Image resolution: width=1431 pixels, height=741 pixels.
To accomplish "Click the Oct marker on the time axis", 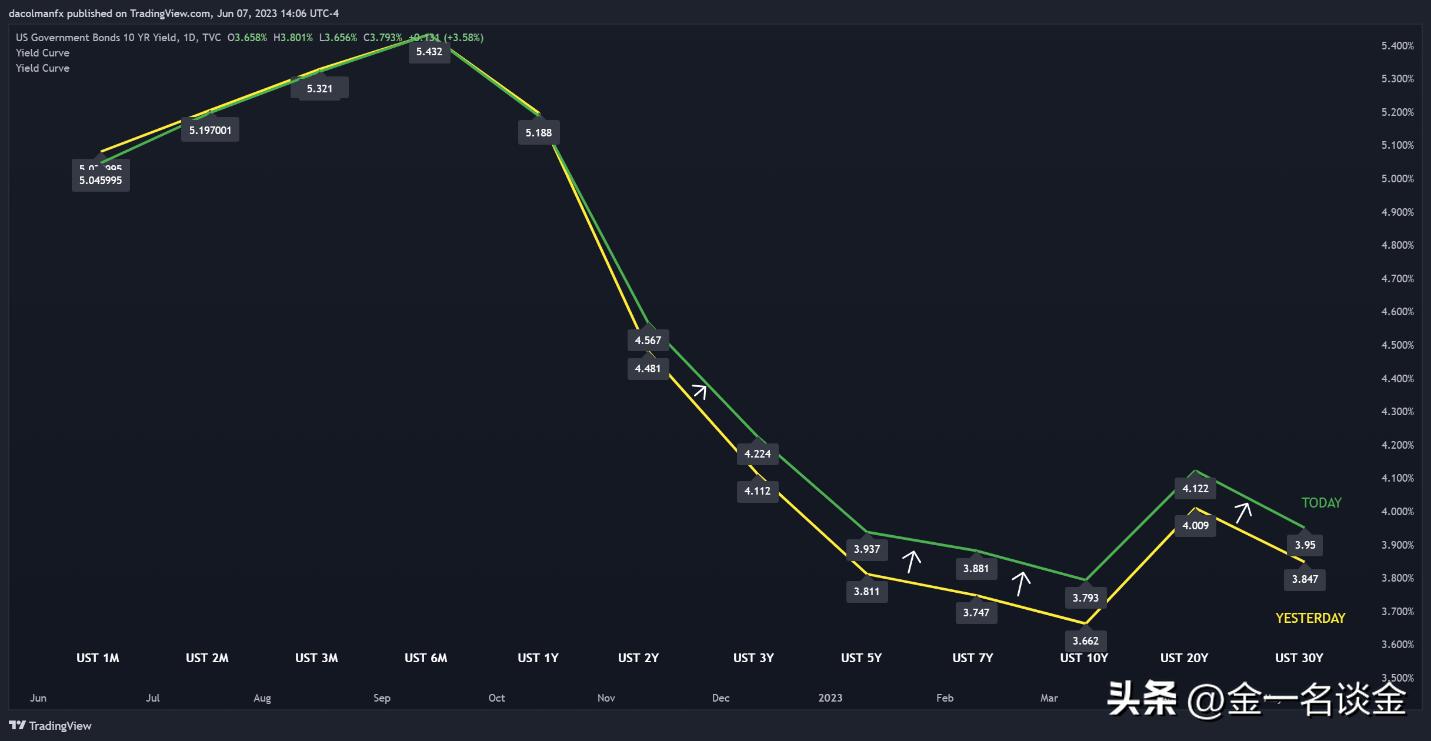I will coord(497,698).
